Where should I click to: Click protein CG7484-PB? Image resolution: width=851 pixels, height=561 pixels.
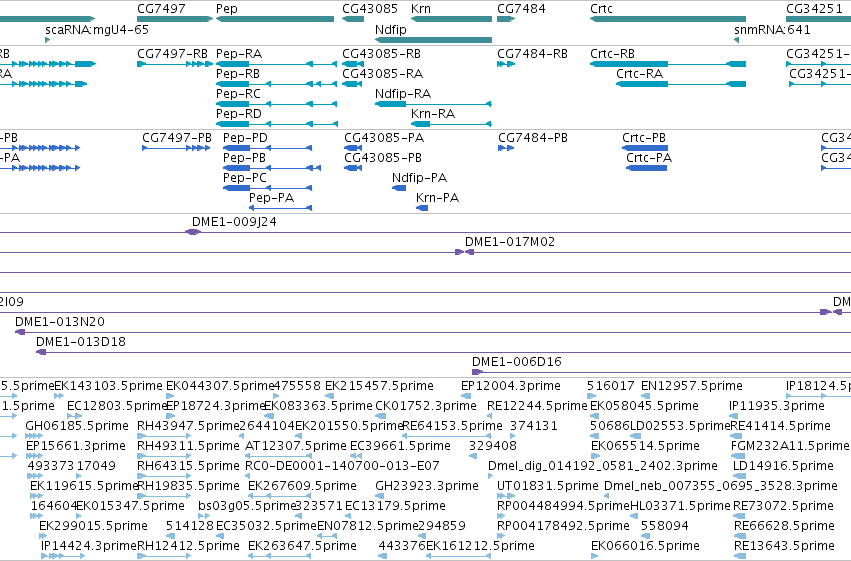click(533, 138)
